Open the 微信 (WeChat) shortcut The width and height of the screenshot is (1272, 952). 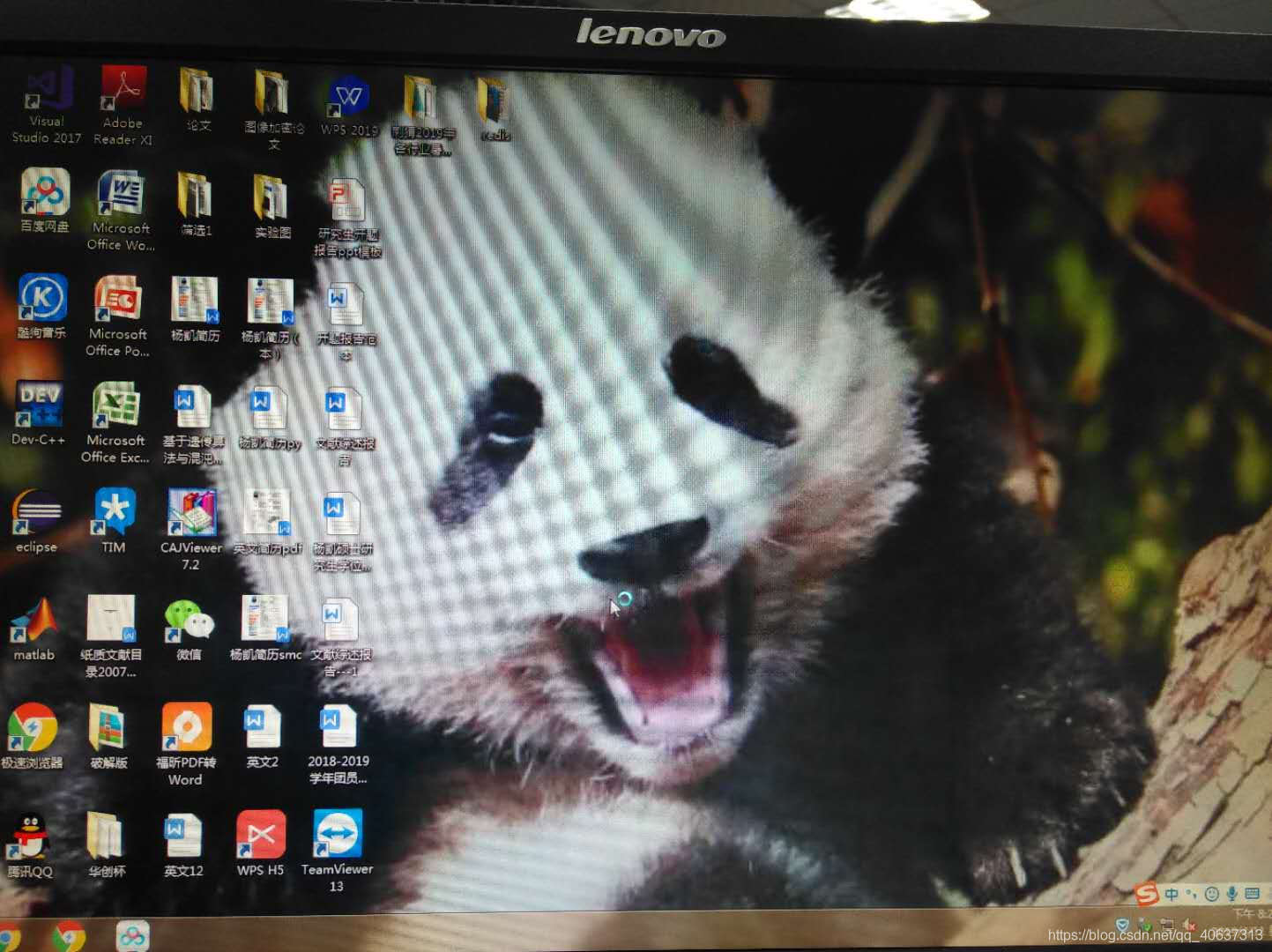coord(189,629)
